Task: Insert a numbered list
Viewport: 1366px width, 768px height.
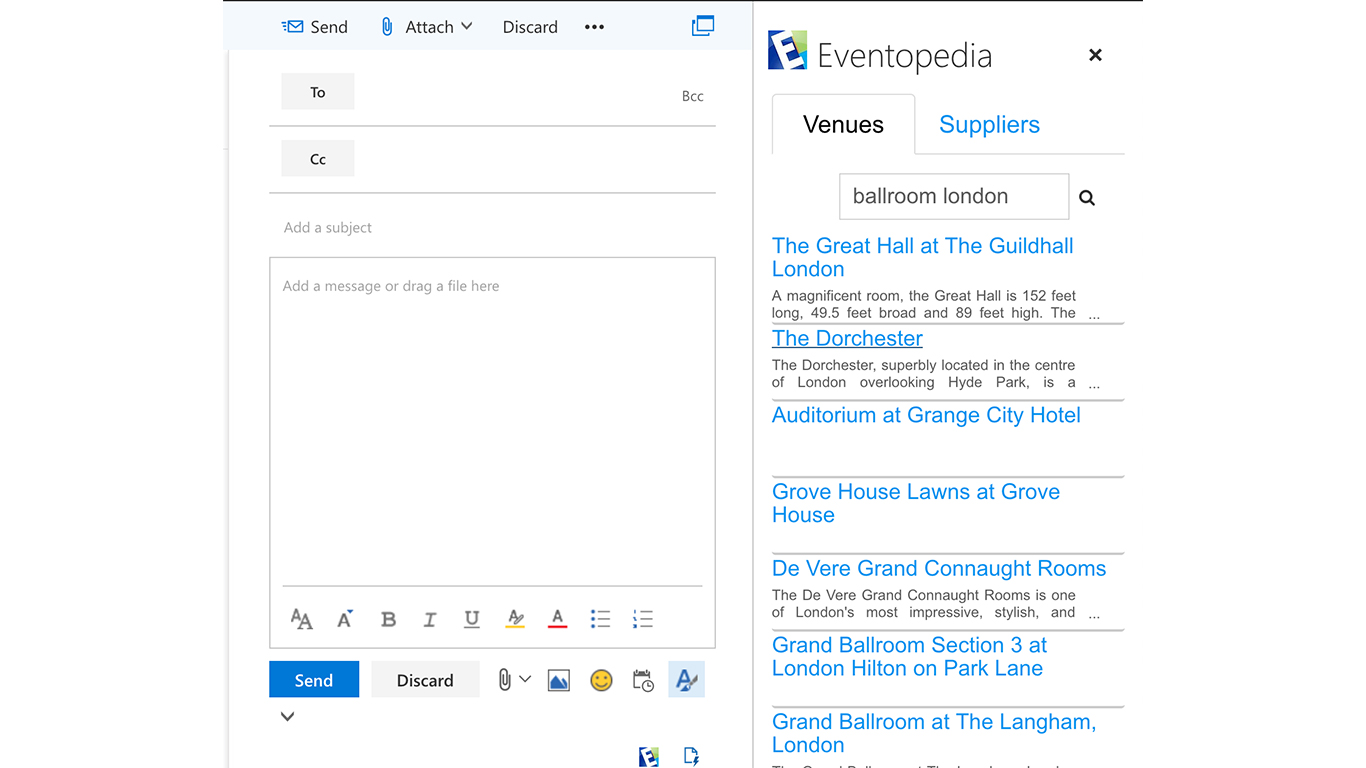Action: pos(643,619)
